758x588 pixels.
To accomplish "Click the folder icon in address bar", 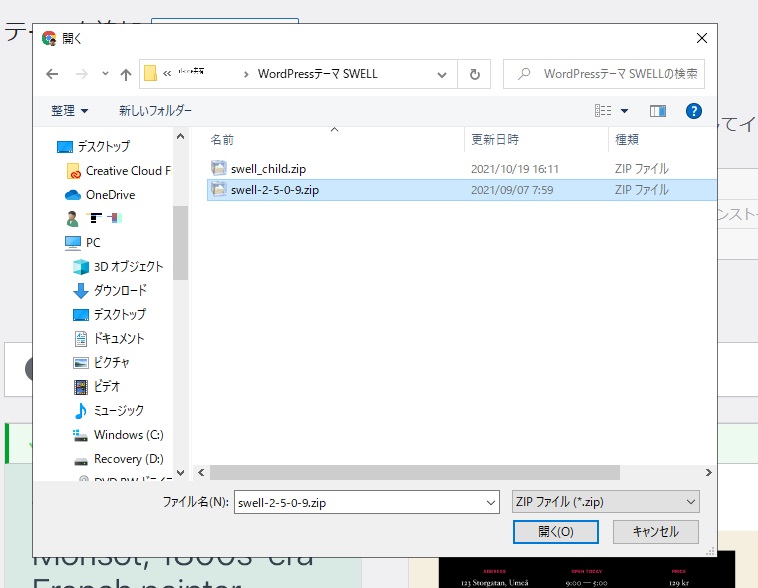I will click(x=150, y=74).
